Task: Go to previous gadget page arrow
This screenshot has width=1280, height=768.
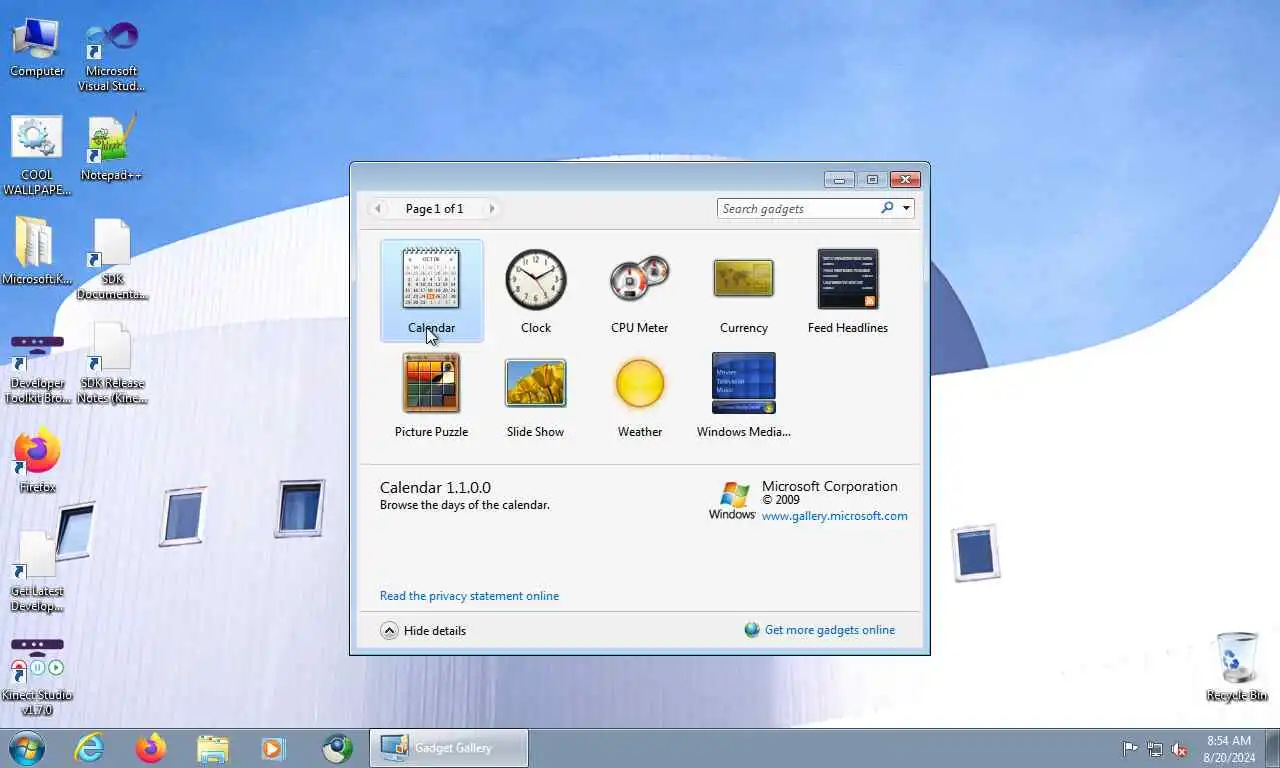Action: point(378,209)
